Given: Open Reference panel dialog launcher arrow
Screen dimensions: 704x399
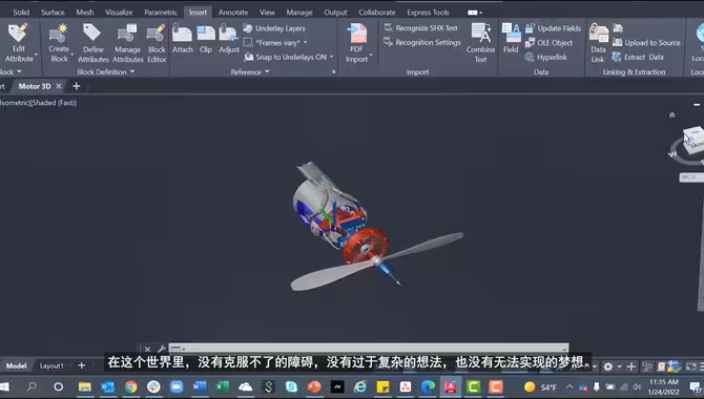Looking at the screenshot, I should [x=334, y=72].
